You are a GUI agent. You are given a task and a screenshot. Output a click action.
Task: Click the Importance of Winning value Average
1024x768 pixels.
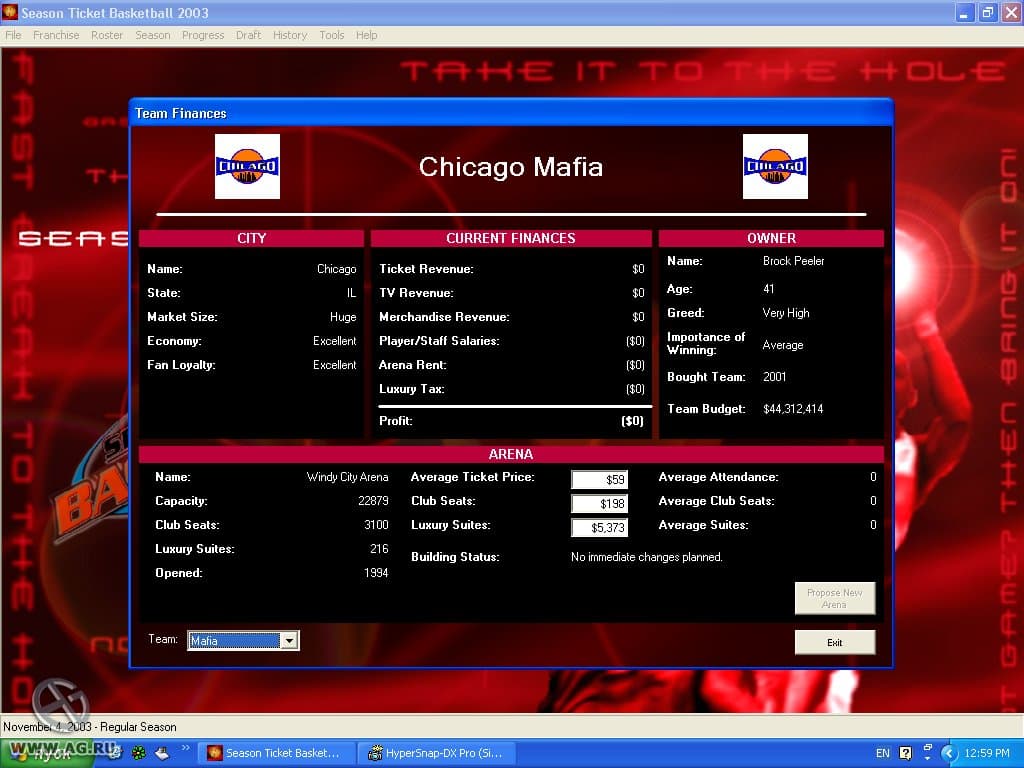click(x=782, y=345)
